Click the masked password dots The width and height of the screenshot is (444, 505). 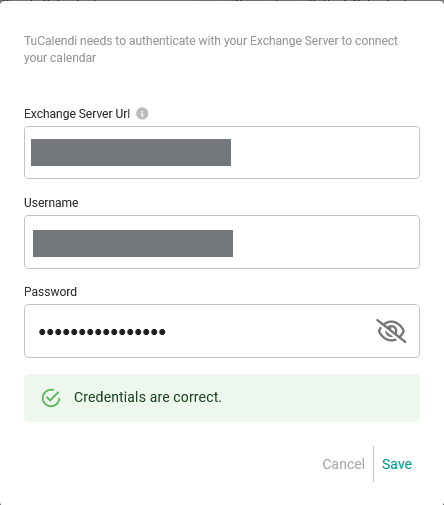(102, 332)
